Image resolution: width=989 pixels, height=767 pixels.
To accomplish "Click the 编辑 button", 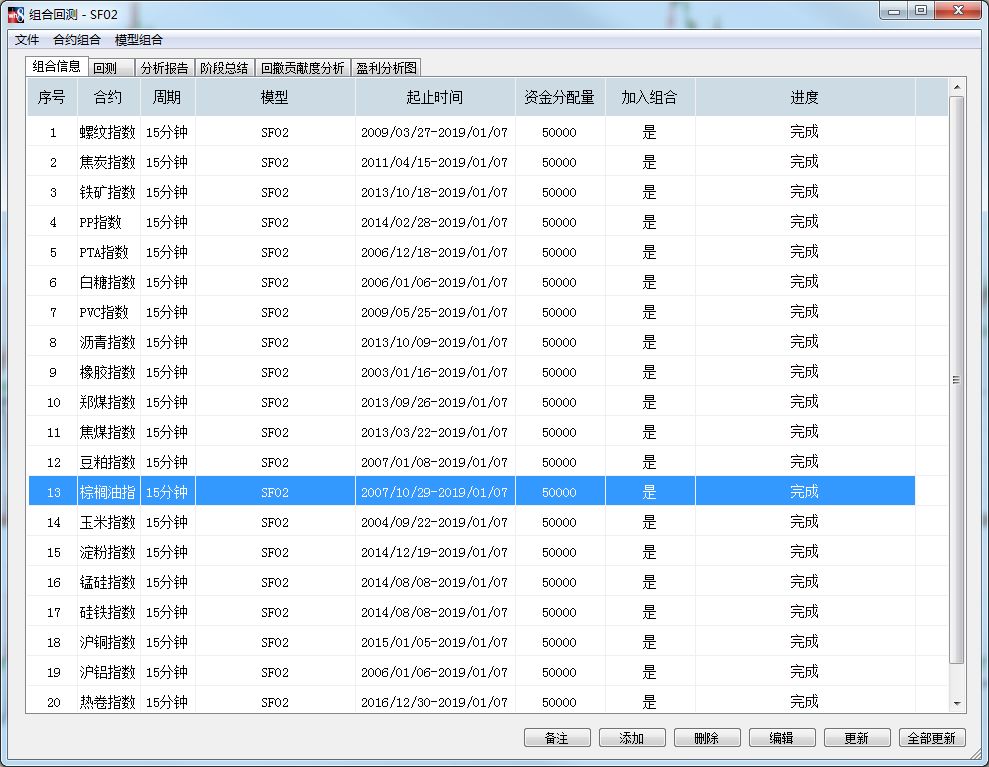I will tap(781, 738).
